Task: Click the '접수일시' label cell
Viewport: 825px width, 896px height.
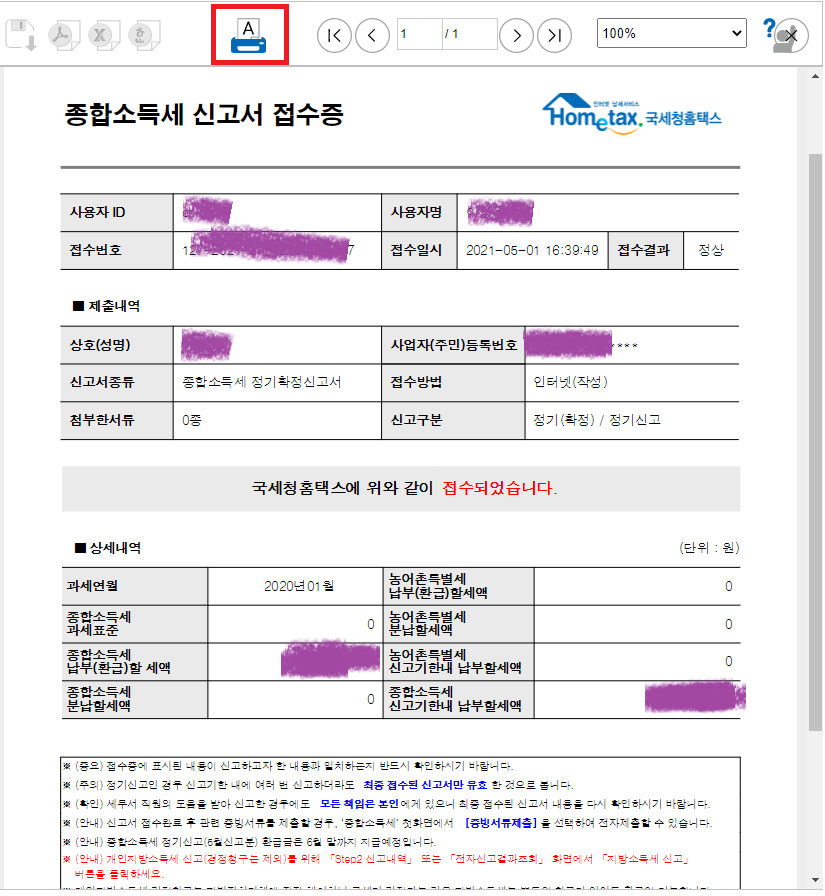Action: click(419, 250)
